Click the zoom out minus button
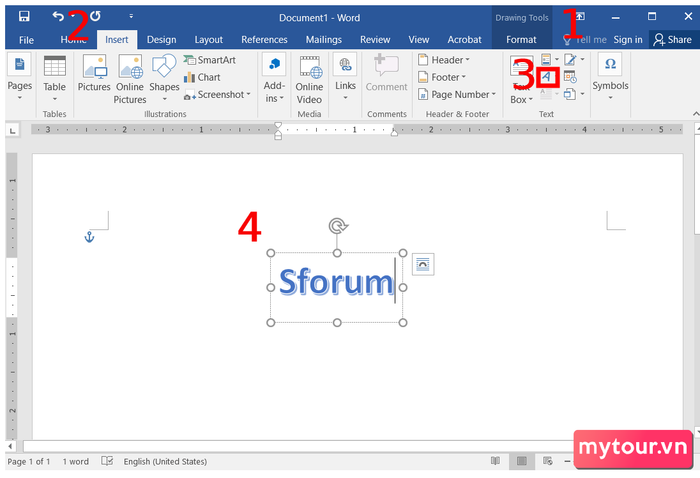The image size is (700, 478). tap(567, 461)
